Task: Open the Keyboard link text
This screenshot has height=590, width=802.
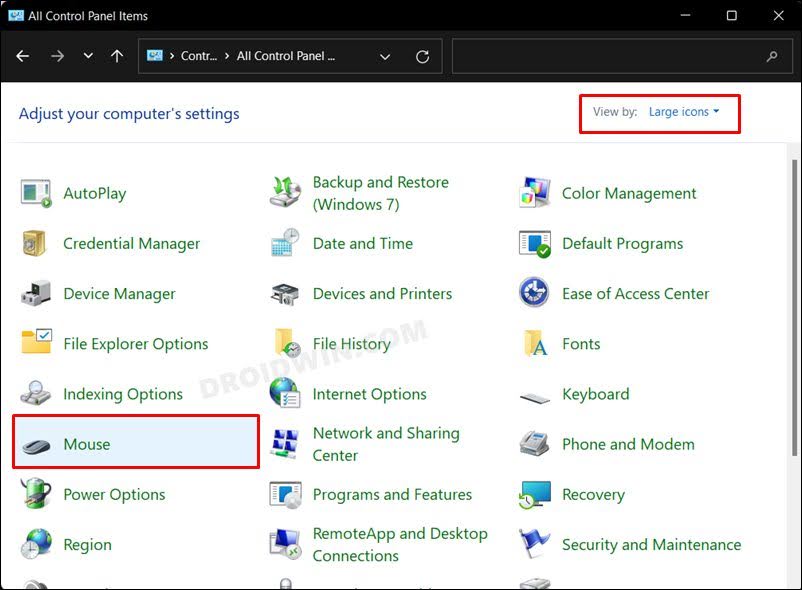Action: pyautogui.click(x=595, y=394)
